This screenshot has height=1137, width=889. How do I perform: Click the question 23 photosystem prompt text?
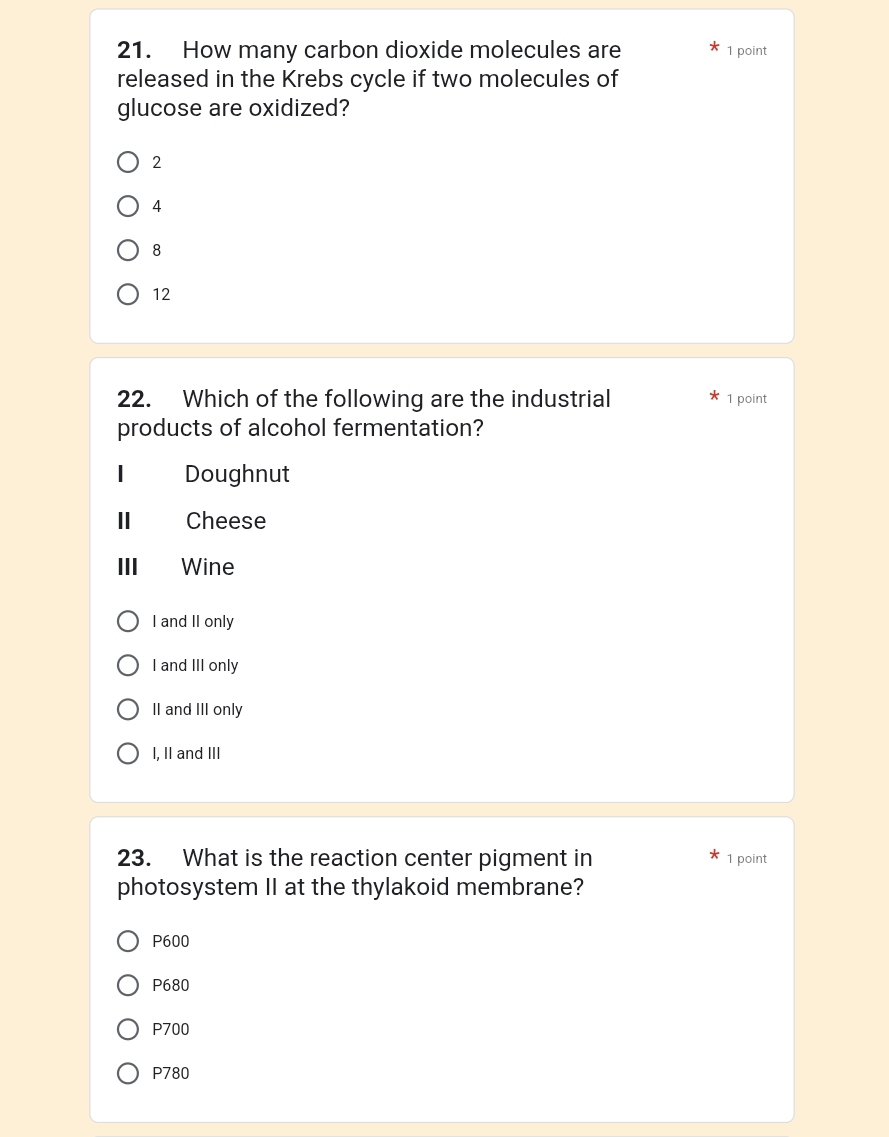click(x=355, y=872)
